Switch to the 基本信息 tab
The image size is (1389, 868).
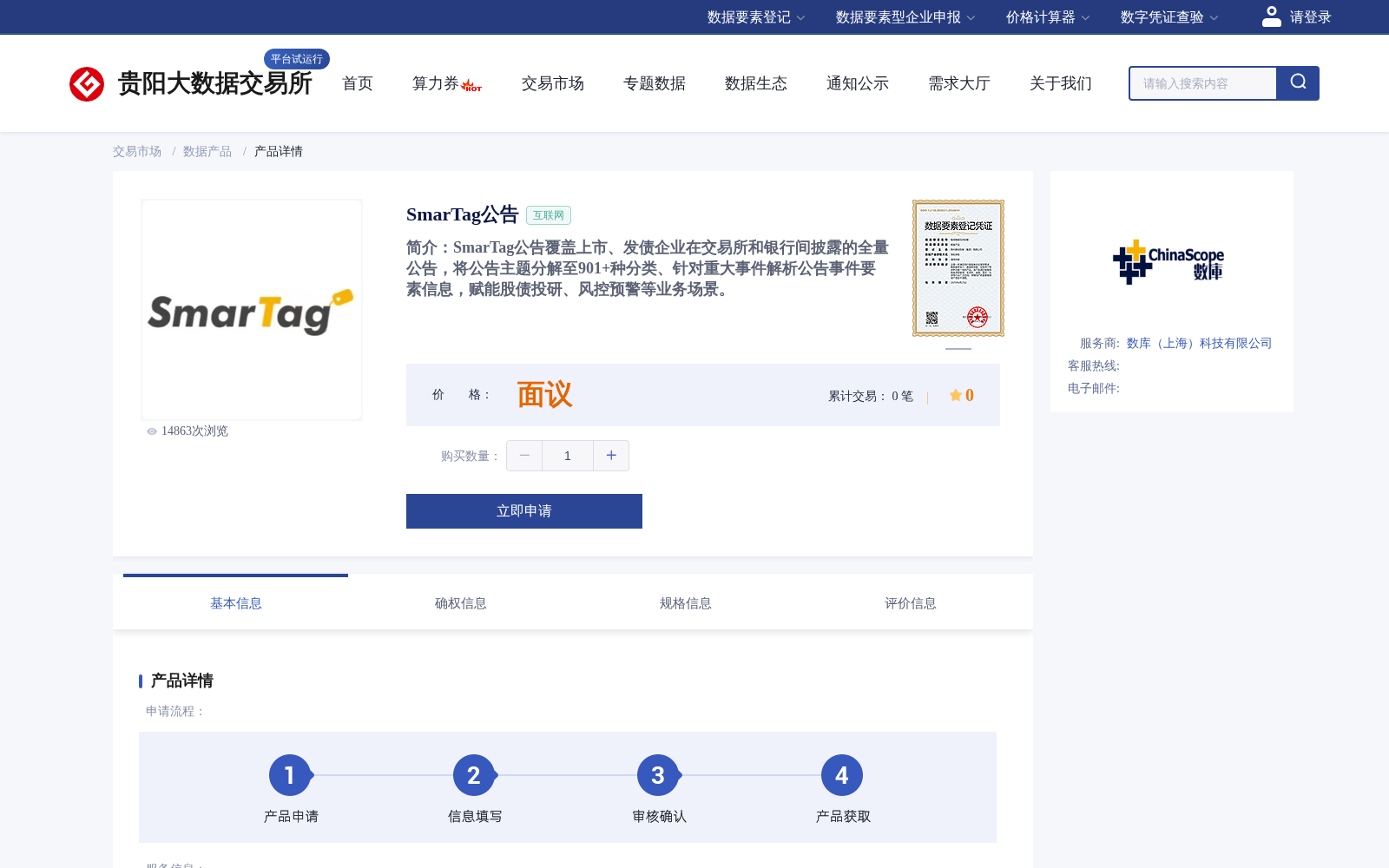click(x=235, y=602)
